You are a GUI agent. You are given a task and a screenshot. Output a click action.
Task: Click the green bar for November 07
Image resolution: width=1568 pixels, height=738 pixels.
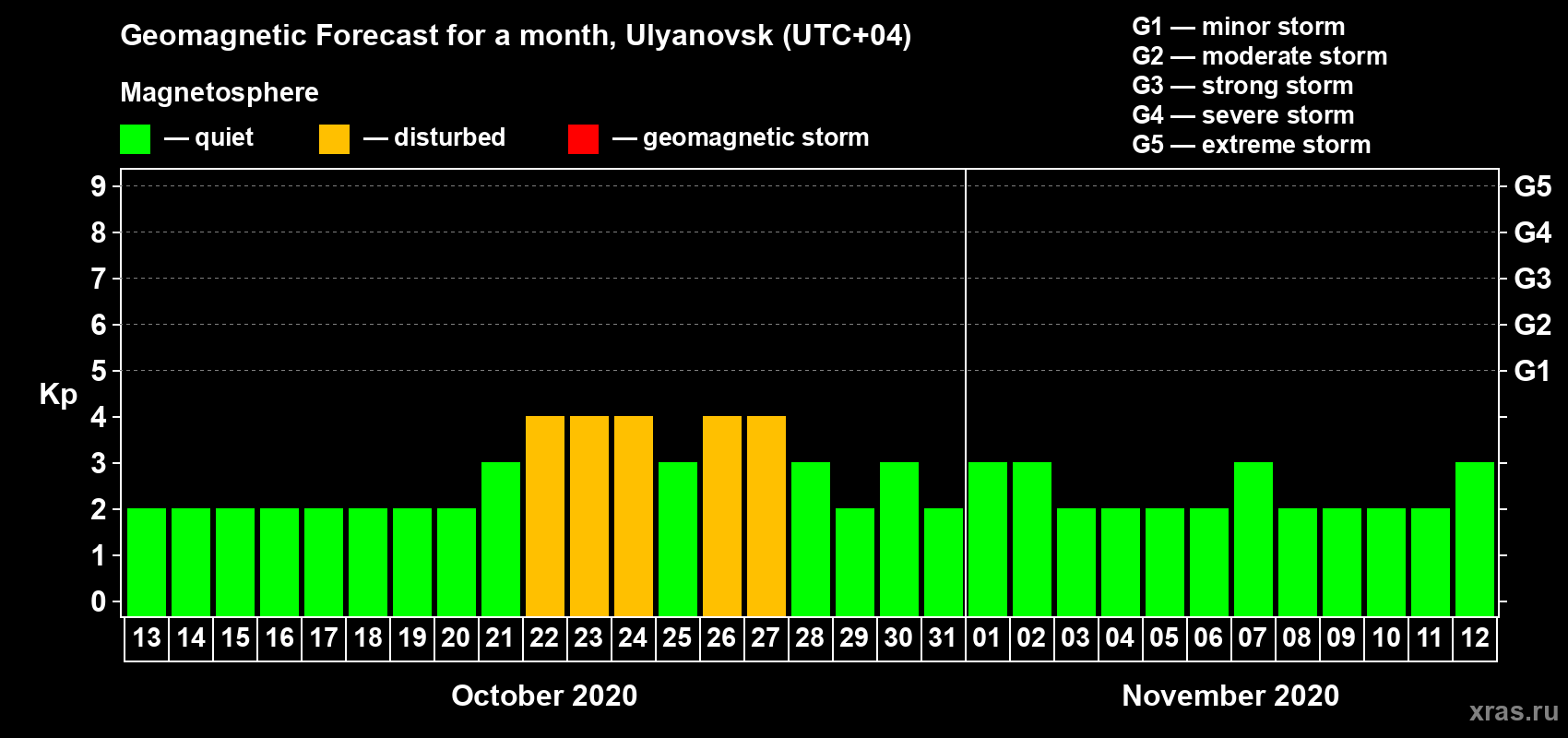click(x=1253, y=539)
